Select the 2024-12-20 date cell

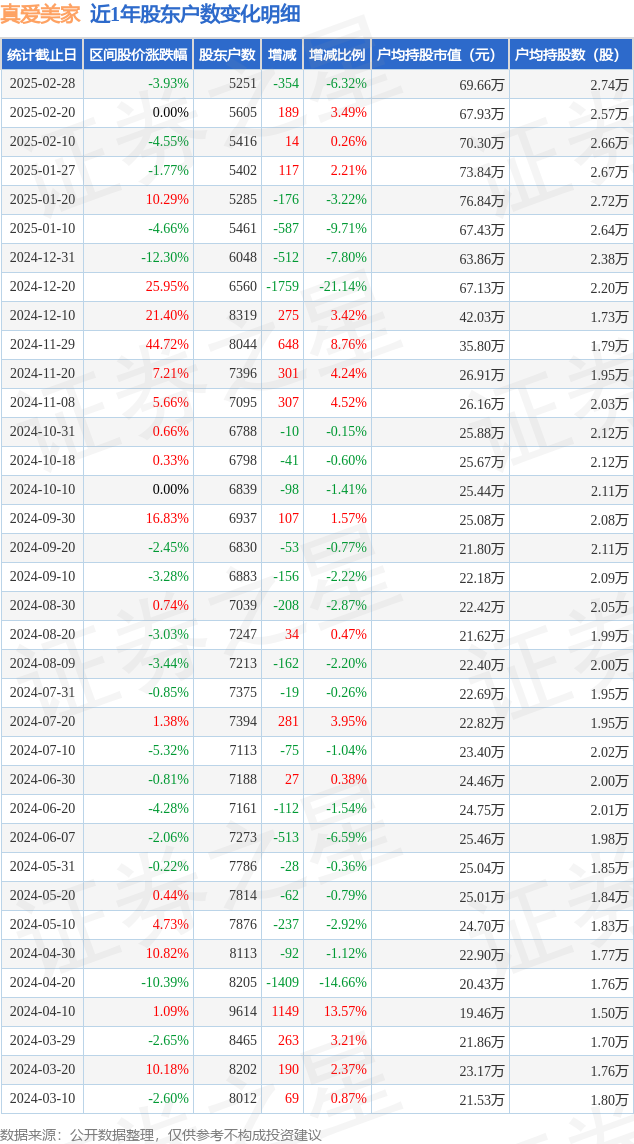tap(42, 287)
